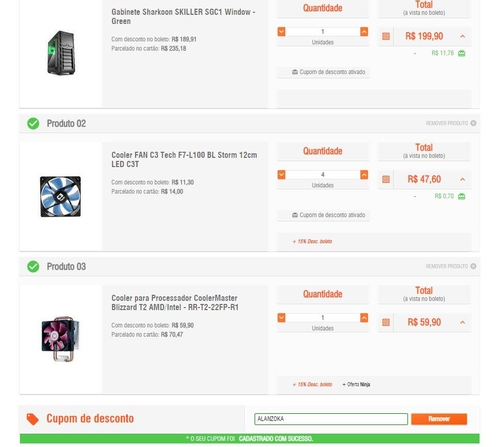Click the Remover coupon button
The image size is (500, 447).
[439, 419]
